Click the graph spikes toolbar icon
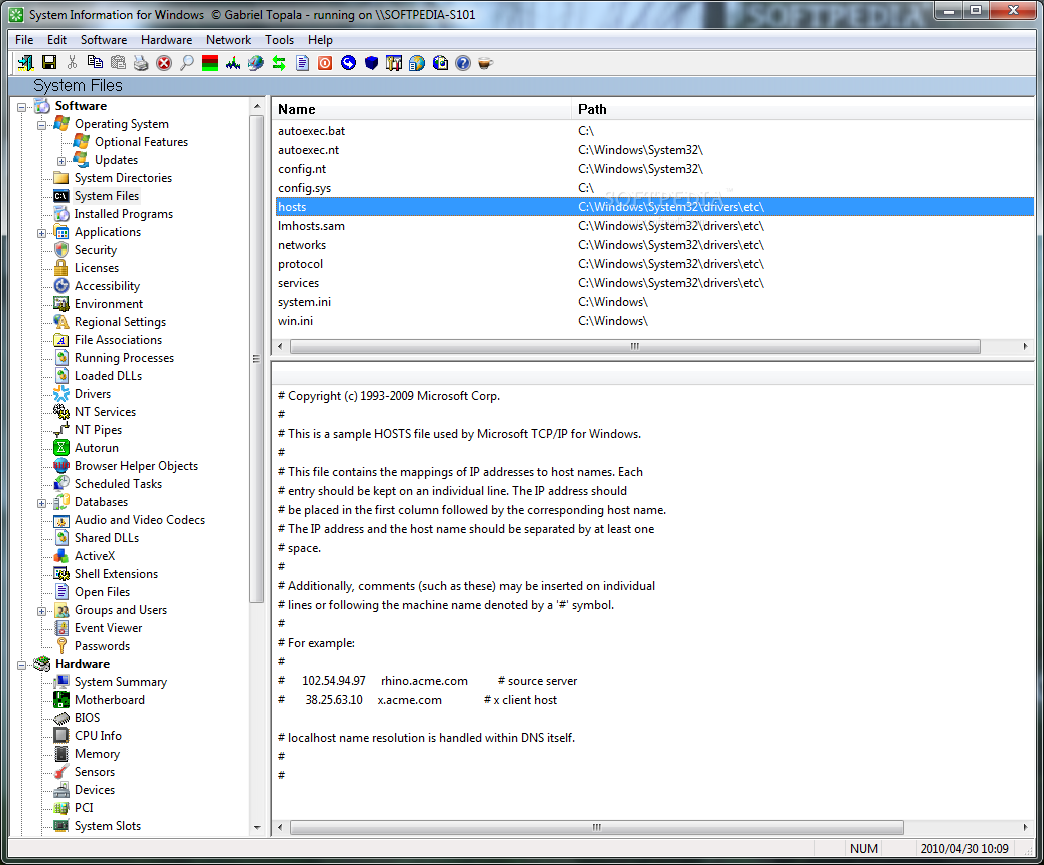The image size is (1044, 865). (233, 63)
